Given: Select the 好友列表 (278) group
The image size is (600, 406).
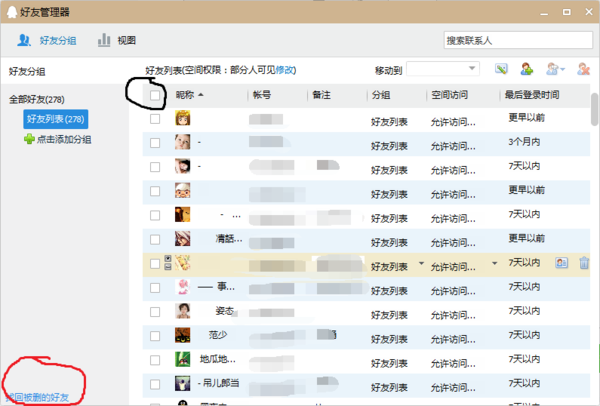Looking at the screenshot, I should click(55, 119).
